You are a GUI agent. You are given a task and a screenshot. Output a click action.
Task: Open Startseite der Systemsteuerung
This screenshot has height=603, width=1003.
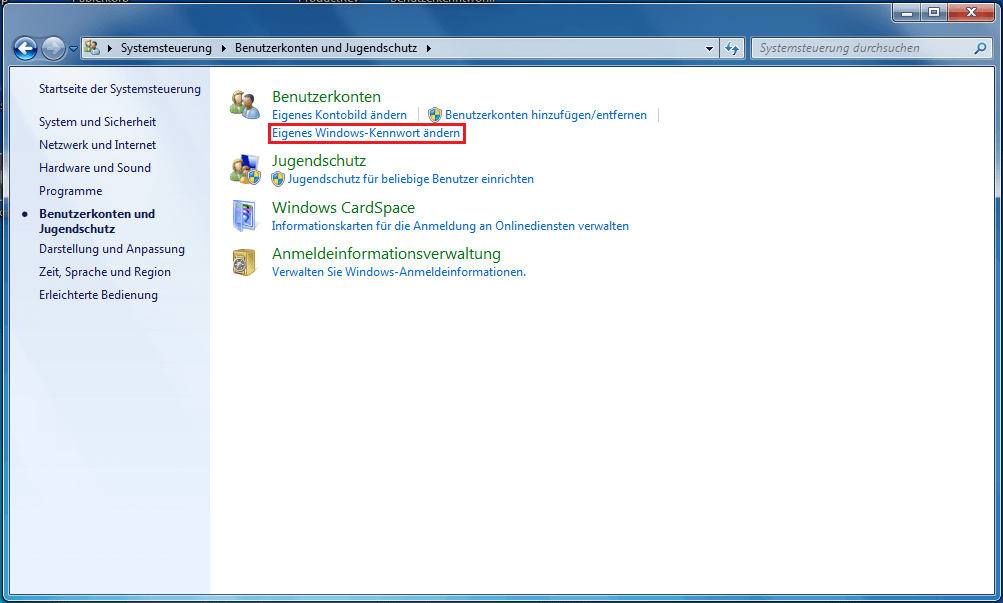click(120, 89)
